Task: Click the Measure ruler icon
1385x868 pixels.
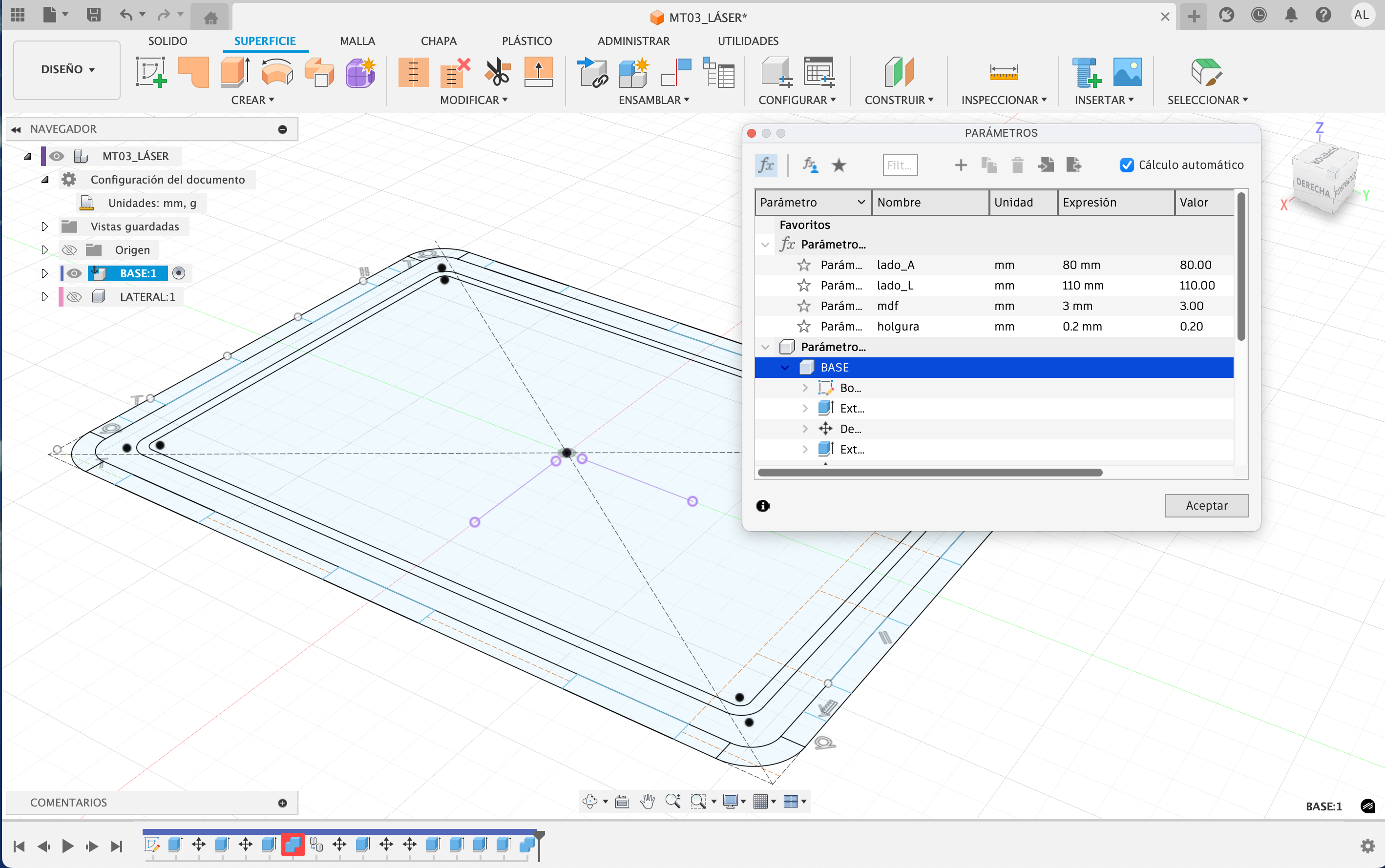Action: coord(1003,72)
